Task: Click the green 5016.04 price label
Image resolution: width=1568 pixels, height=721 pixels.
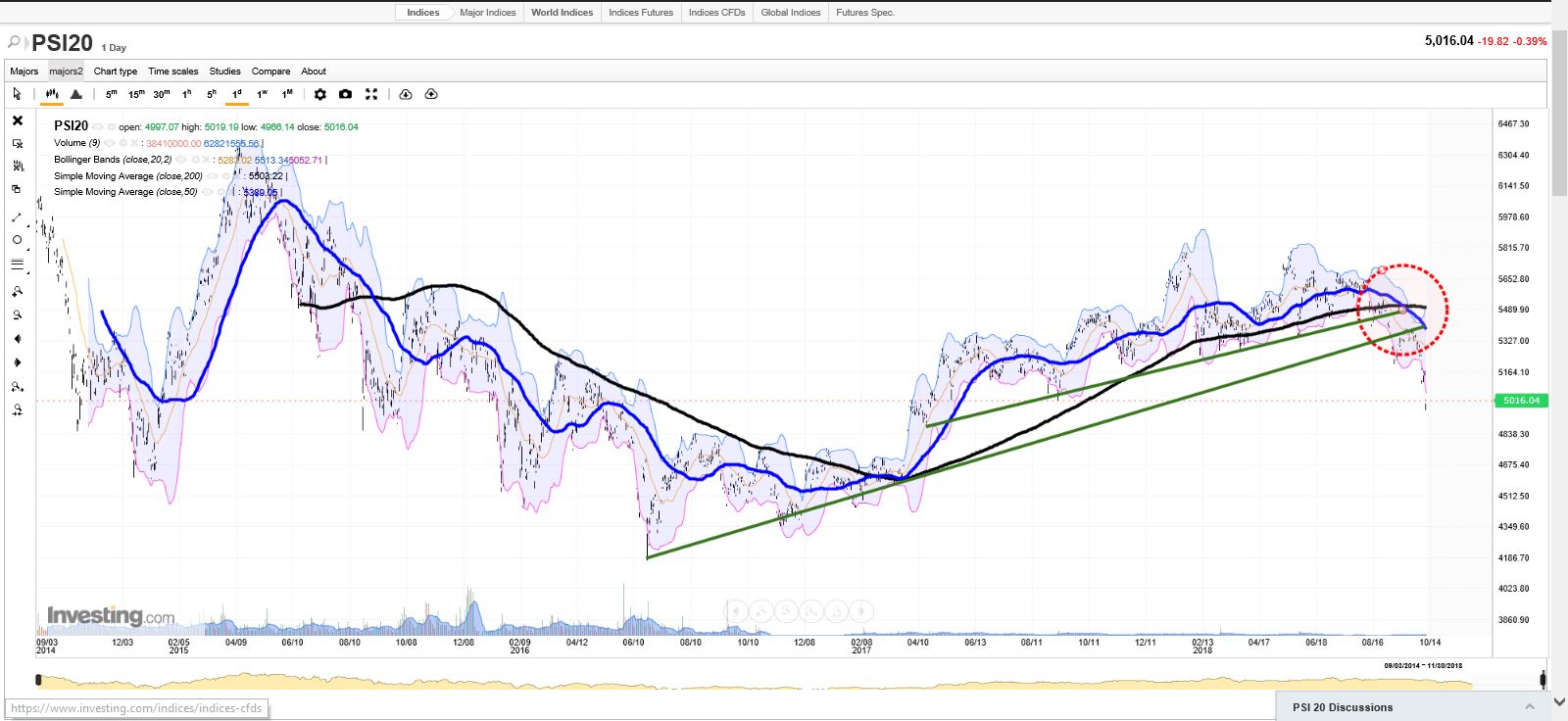Action: click(x=1520, y=401)
